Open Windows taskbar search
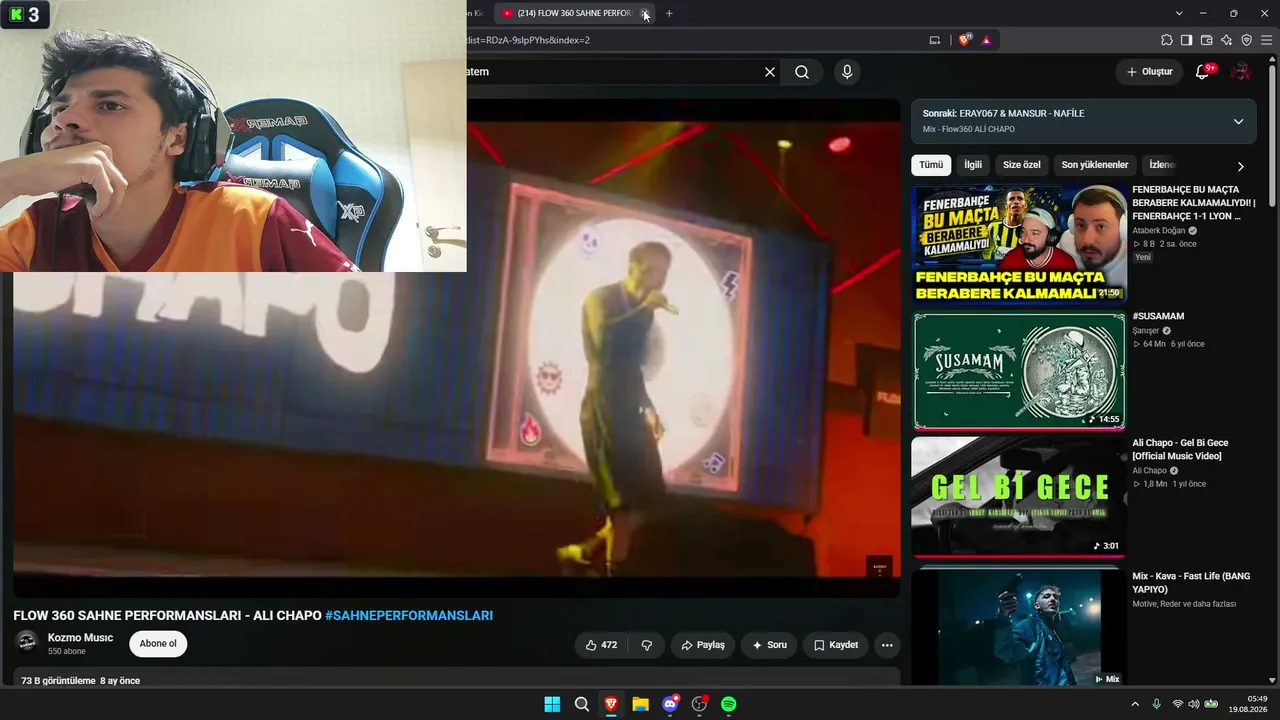1280x720 pixels. tap(582, 704)
